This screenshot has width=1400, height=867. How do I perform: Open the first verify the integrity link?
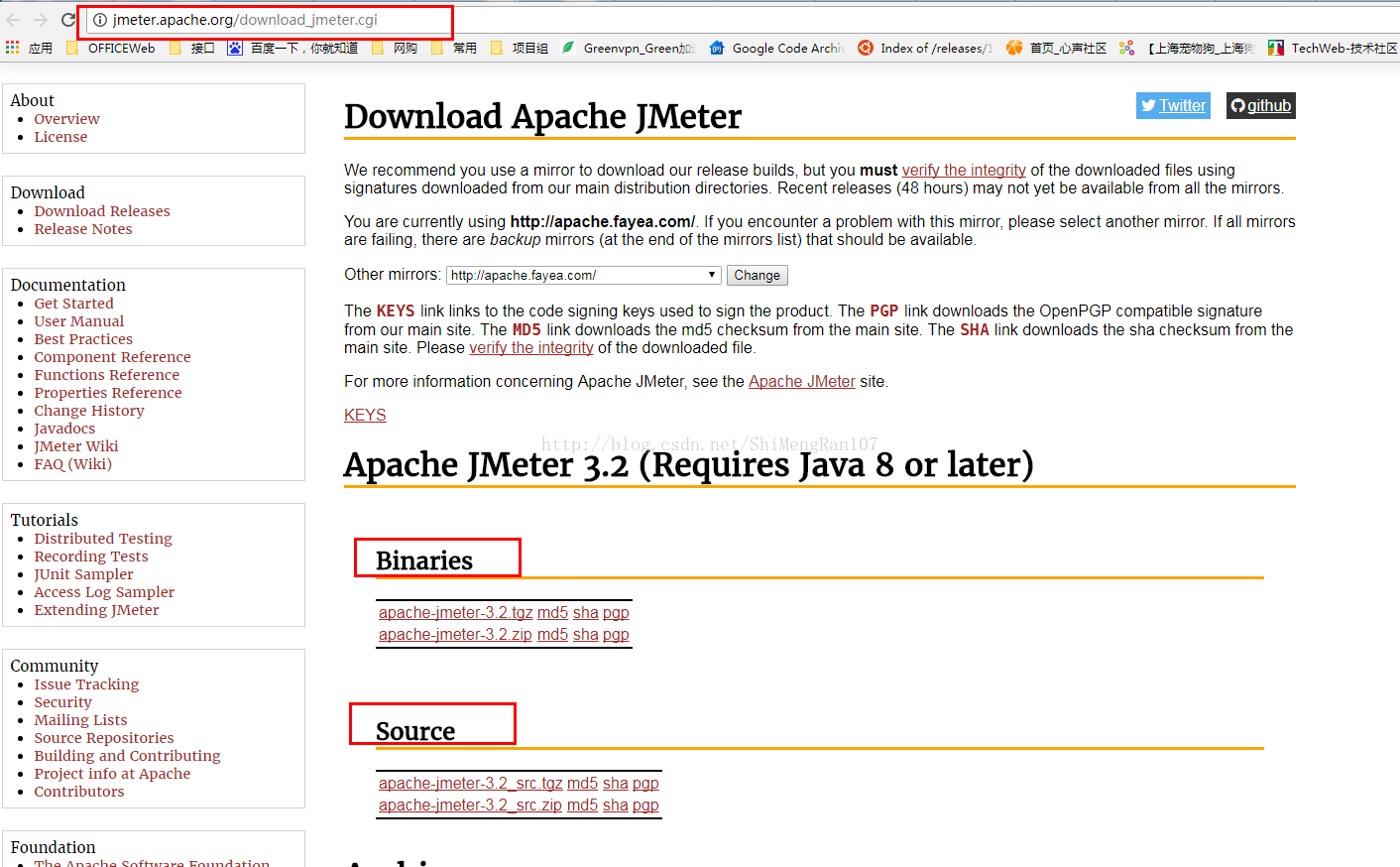(x=964, y=170)
